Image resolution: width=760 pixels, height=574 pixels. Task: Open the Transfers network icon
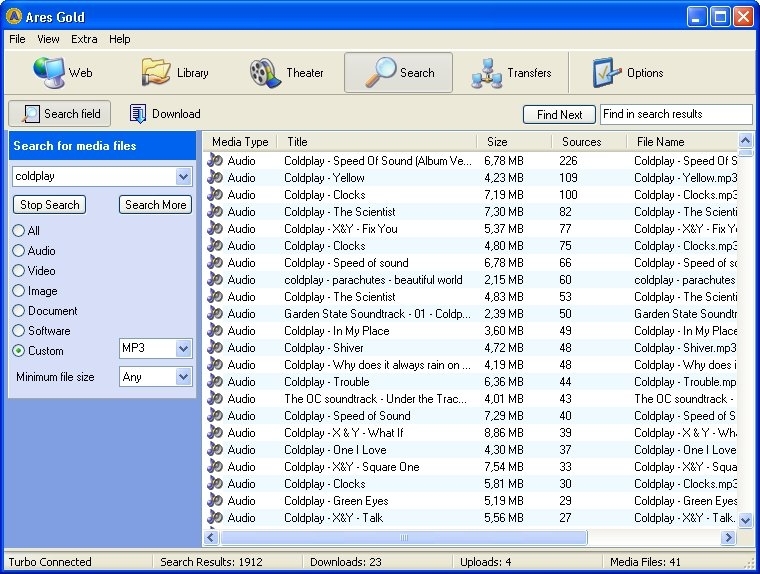[x=487, y=73]
